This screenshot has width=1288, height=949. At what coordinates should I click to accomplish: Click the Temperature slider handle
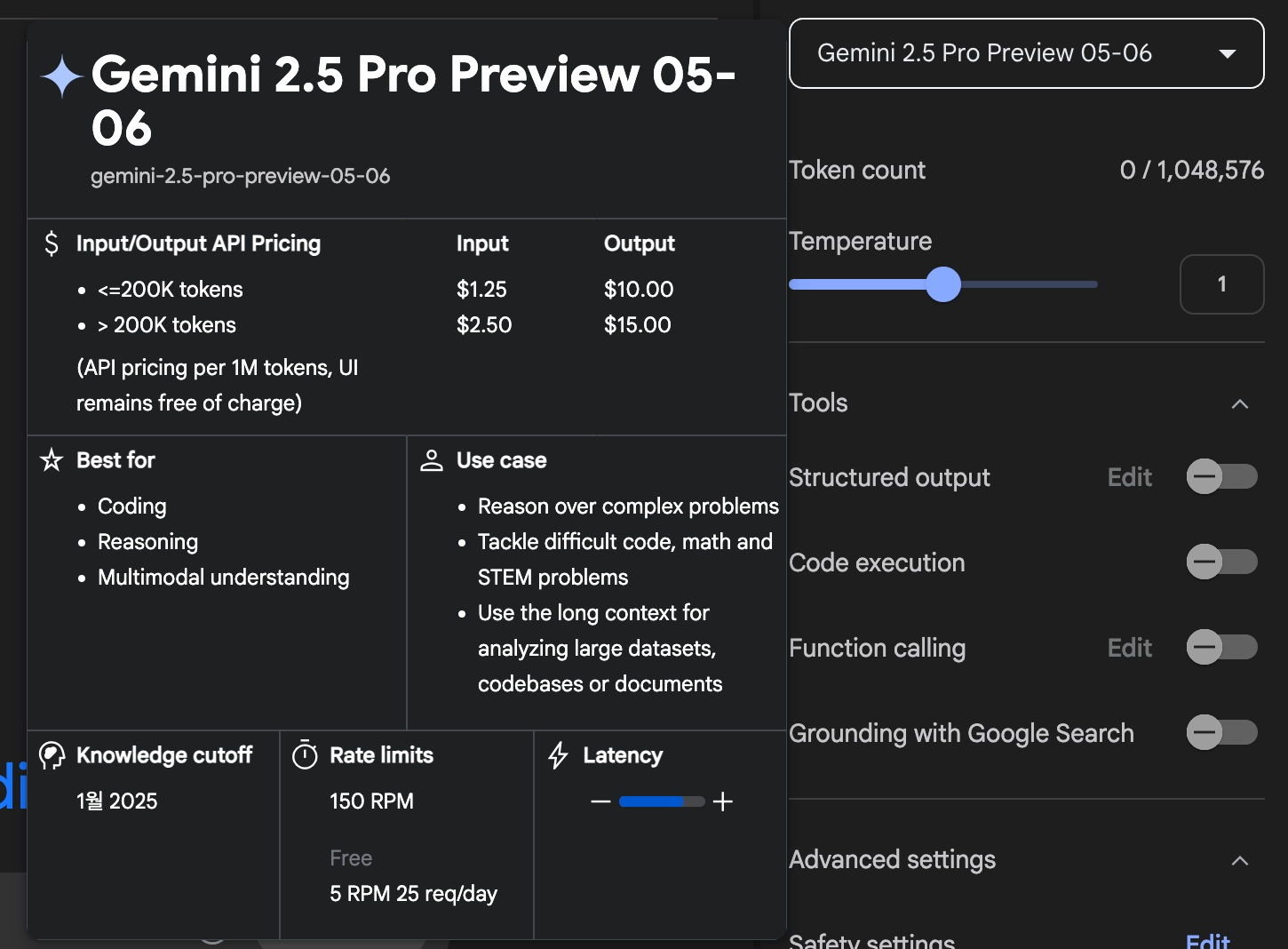click(x=943, y=284)
